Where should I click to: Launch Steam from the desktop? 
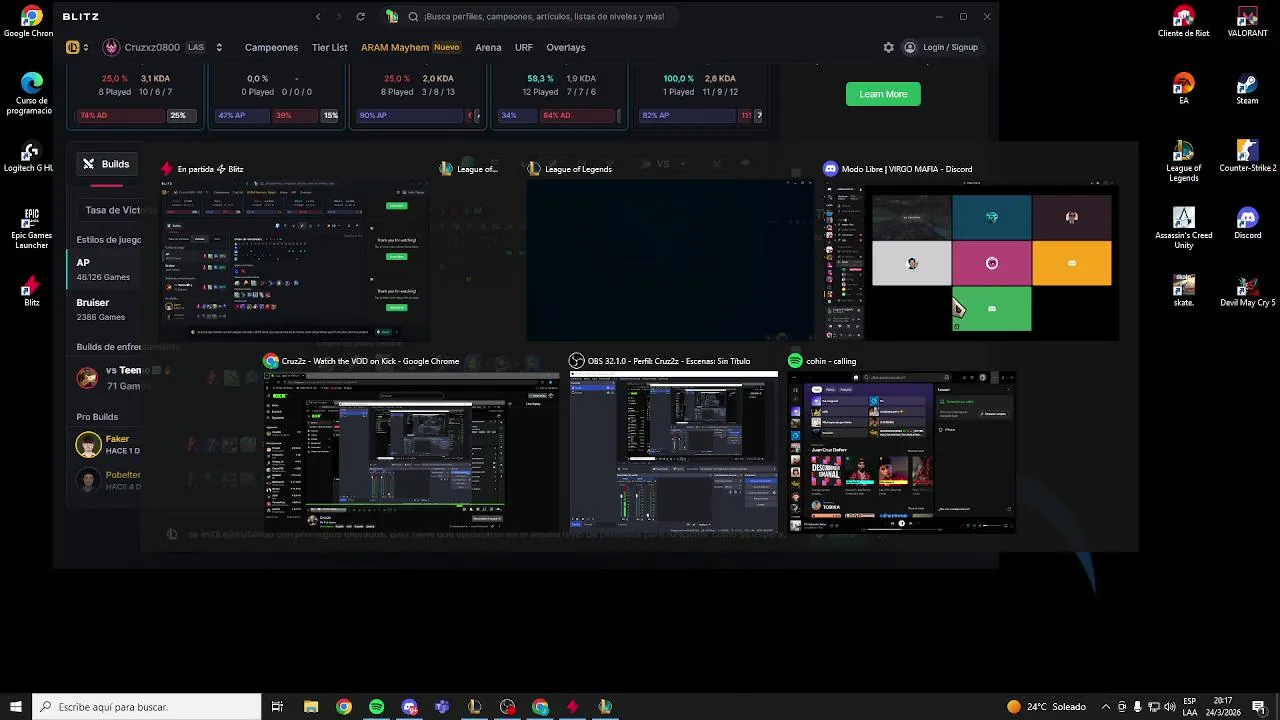click(x=1247, y=89)
